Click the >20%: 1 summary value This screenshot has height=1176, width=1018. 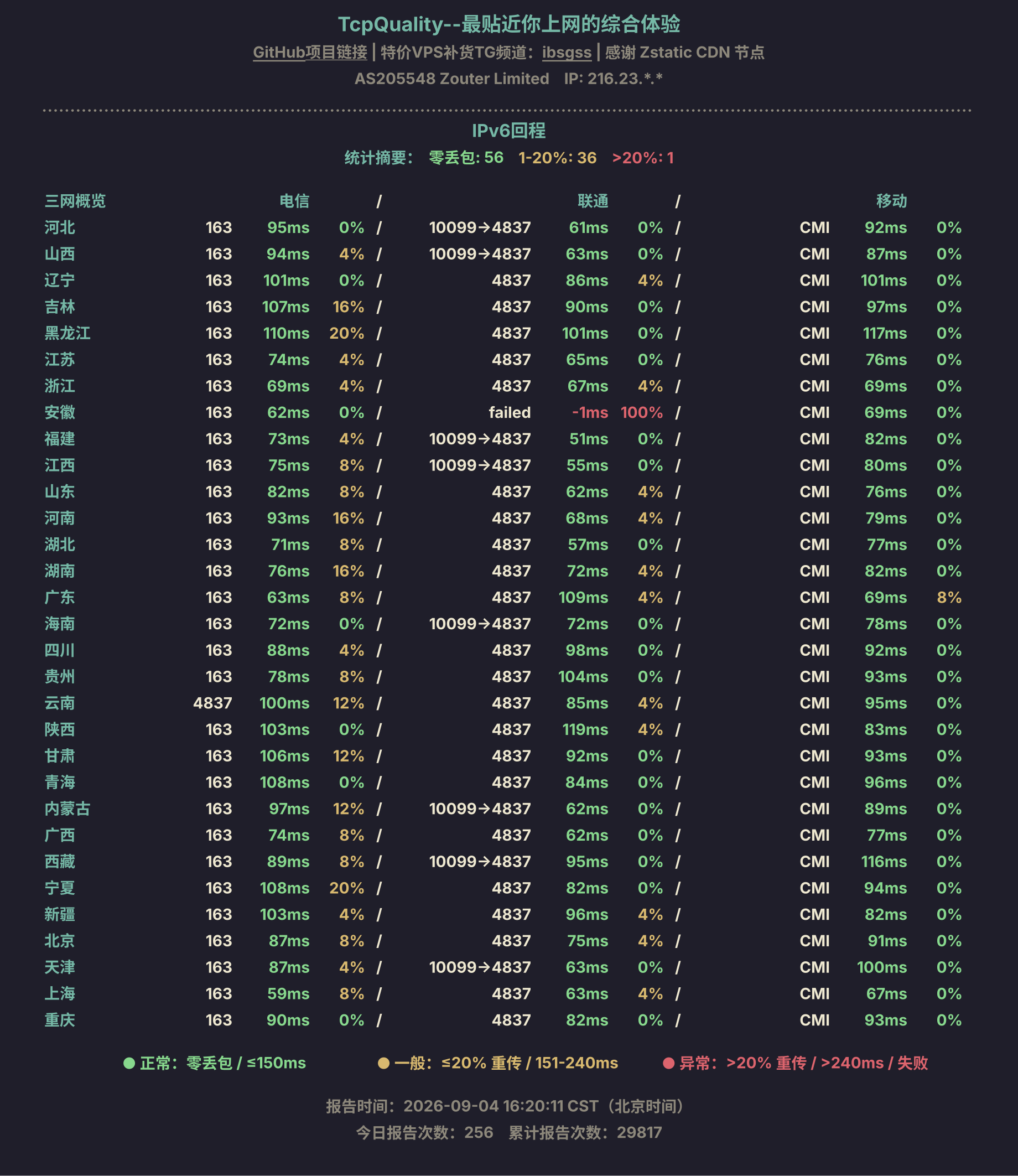(642, 157)
